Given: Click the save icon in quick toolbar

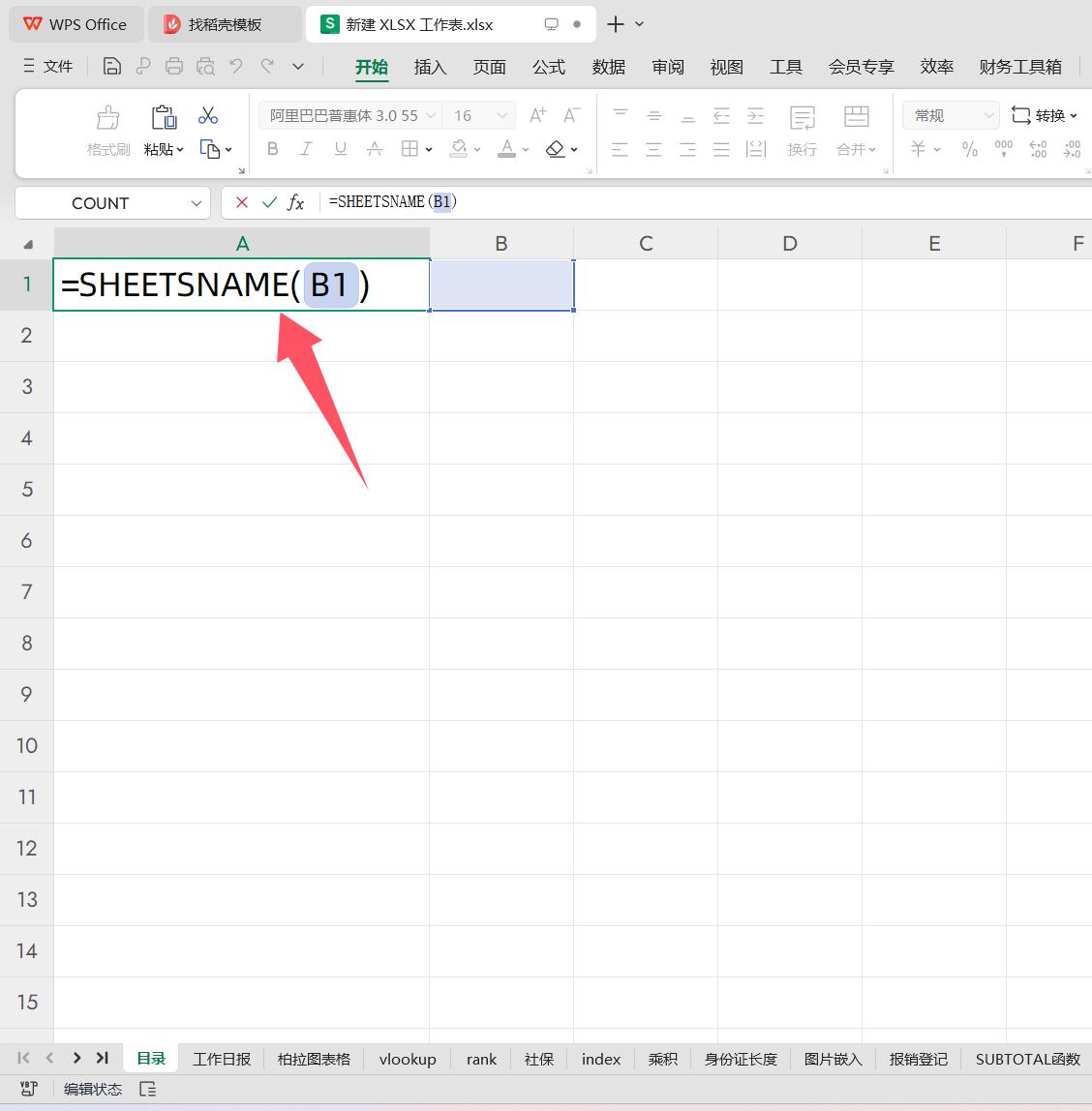Looking at the screenshot, I should coord(112,67).
